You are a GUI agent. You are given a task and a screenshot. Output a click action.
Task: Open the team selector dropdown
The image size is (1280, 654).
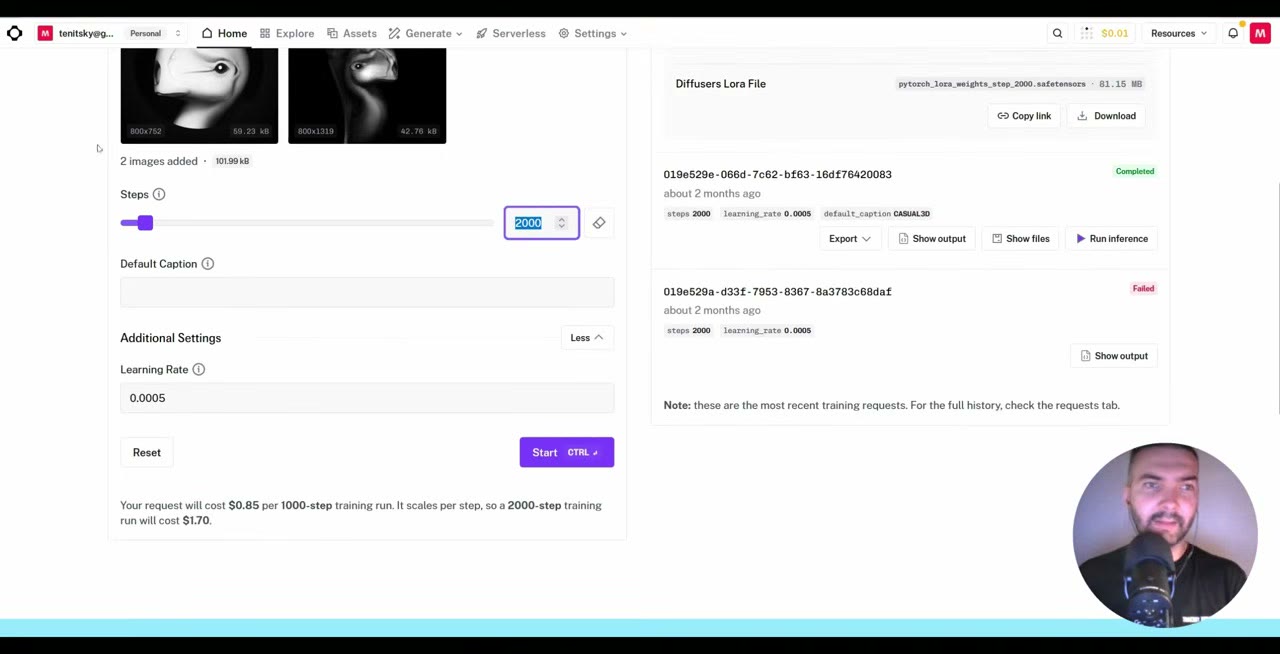tap(111, 33)
